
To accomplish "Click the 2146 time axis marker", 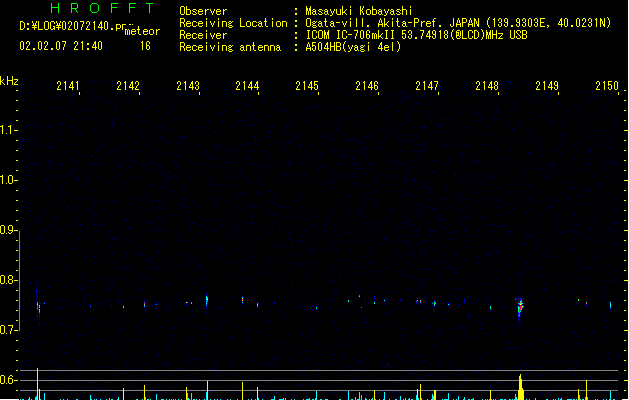I will pos(367,86).
